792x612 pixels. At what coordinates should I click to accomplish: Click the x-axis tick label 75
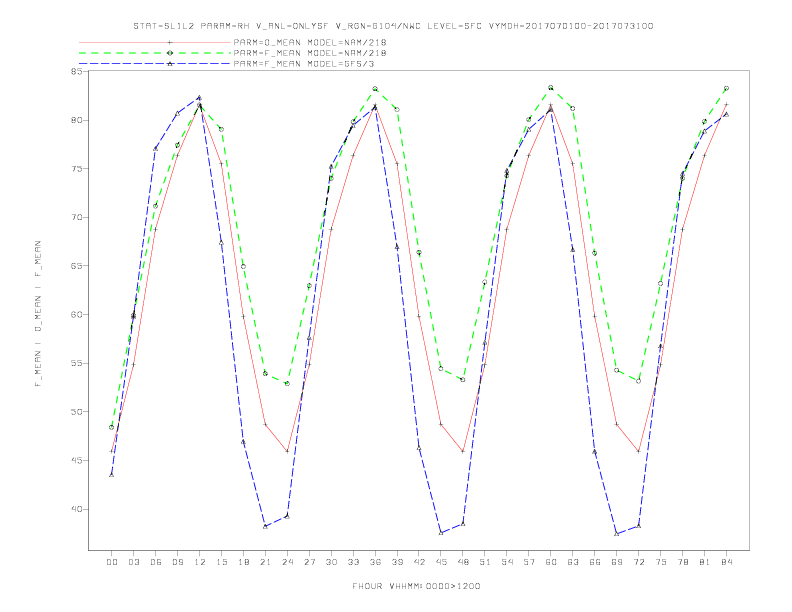tap(661, 562)
